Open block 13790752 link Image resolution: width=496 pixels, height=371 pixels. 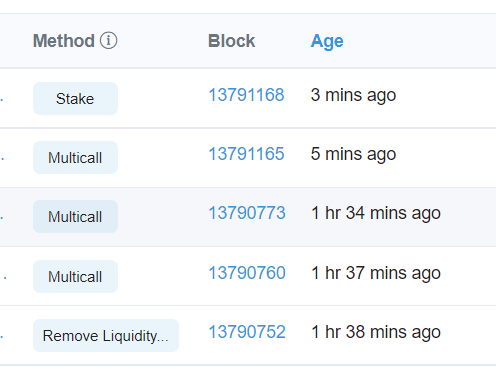click(247, 332)
